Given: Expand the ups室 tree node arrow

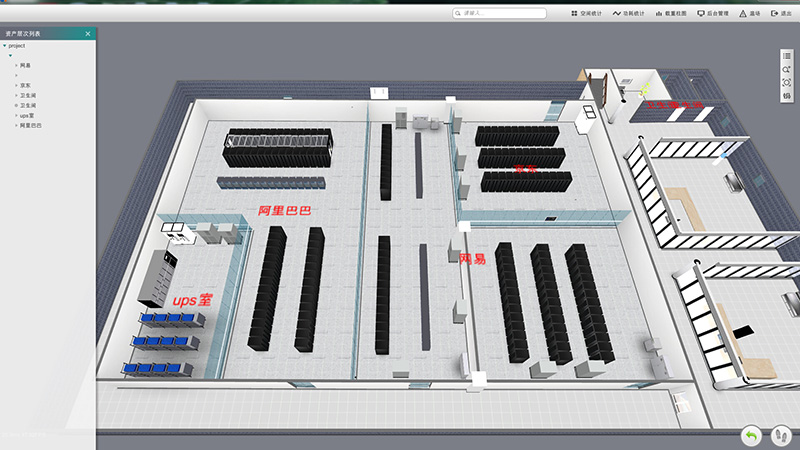Looking at the screenshot, I should [x=16, y=115].
